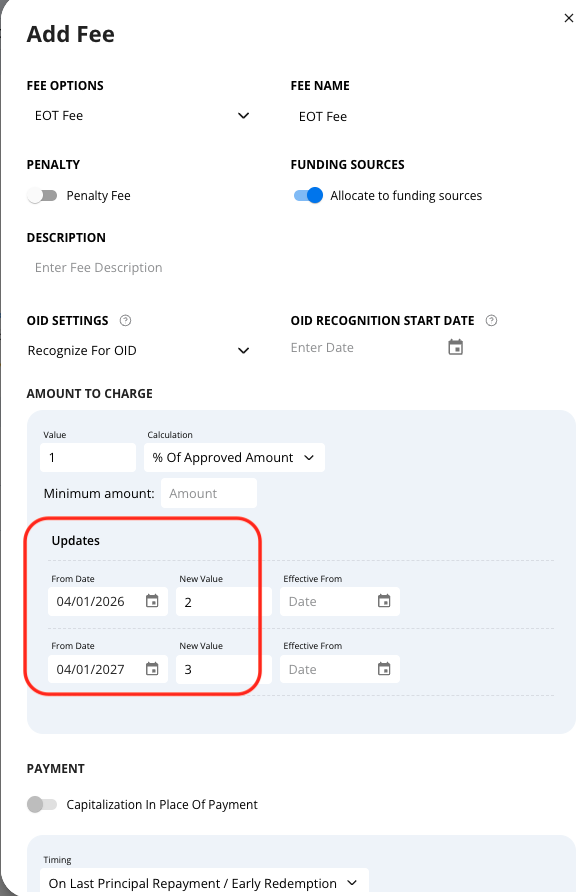This screenshot has height=896, width=581.
Task: Open the calendar beside From Date 04/01/2027
Action: [152, 669]
